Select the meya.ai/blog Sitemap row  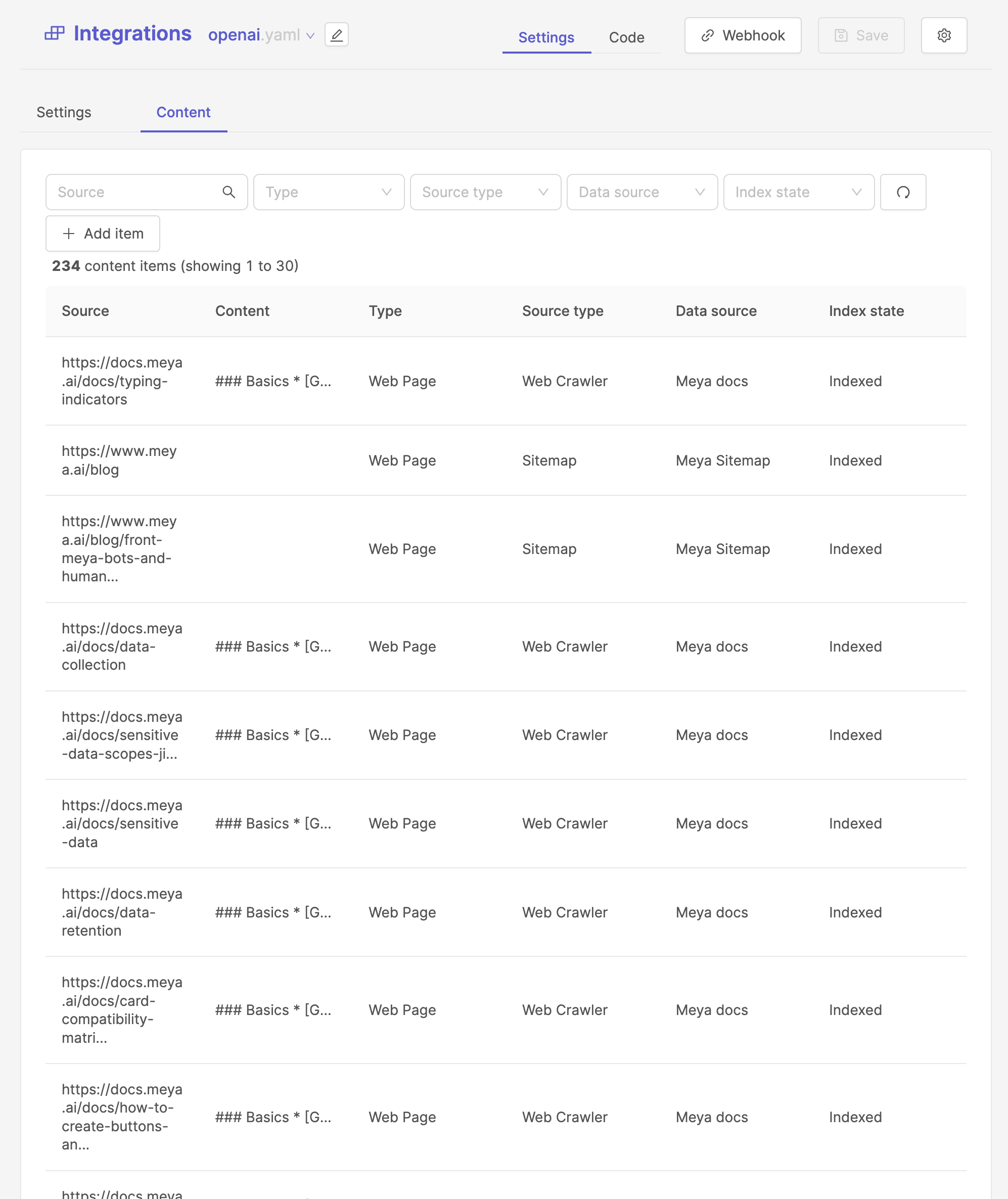click(119, 460)
